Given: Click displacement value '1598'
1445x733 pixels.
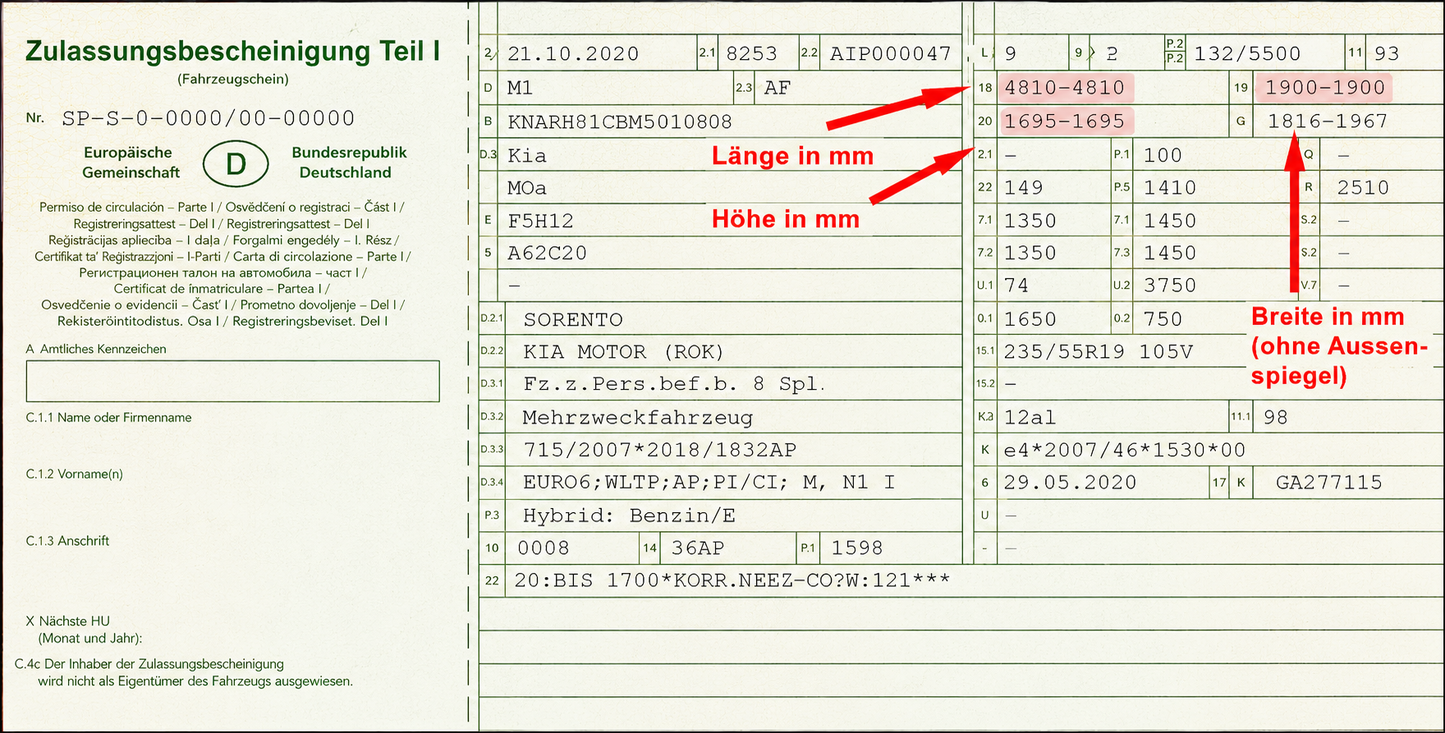Looking at the screenshot, I should (x=858, y=548).
